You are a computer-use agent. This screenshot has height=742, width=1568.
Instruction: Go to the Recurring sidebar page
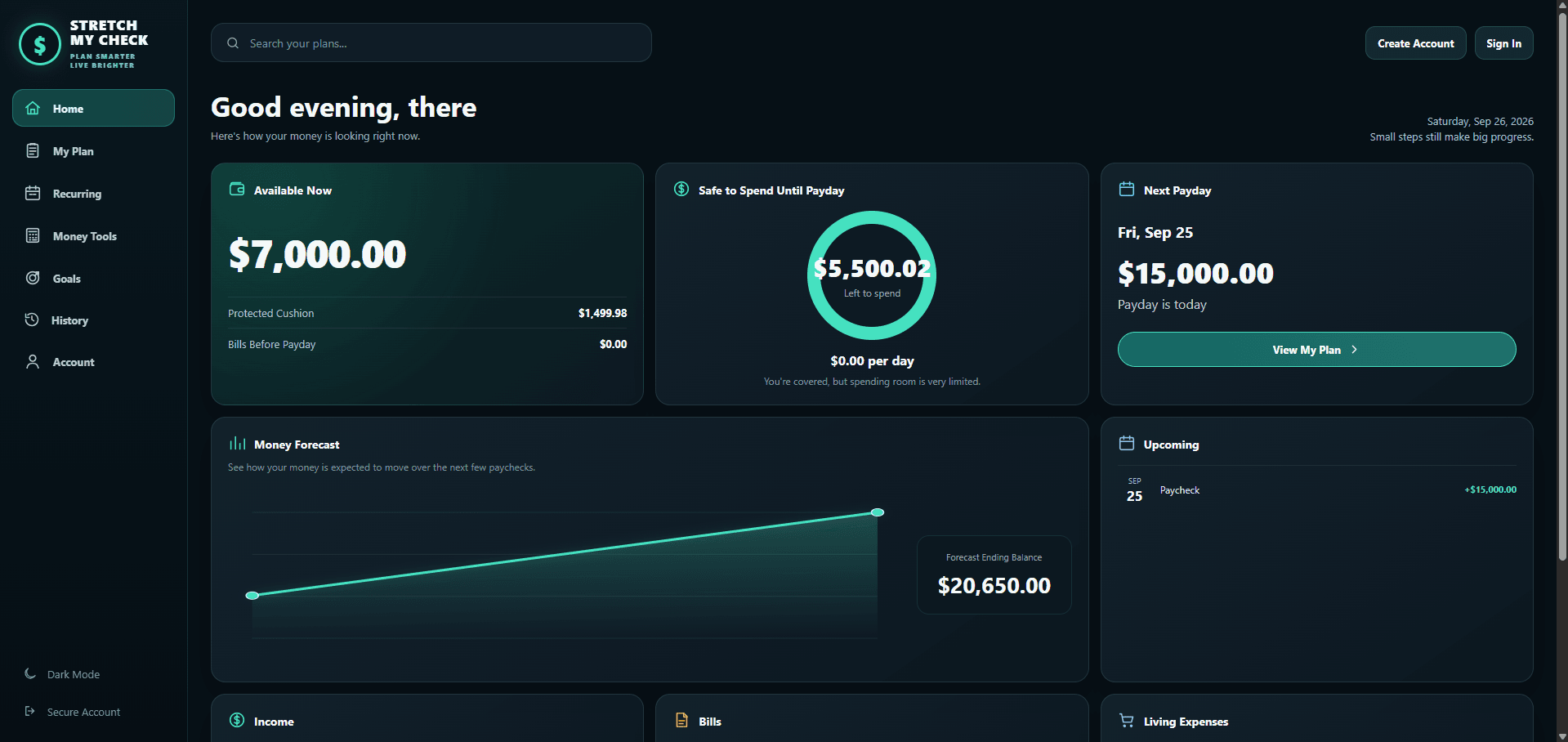pos(93,193)
